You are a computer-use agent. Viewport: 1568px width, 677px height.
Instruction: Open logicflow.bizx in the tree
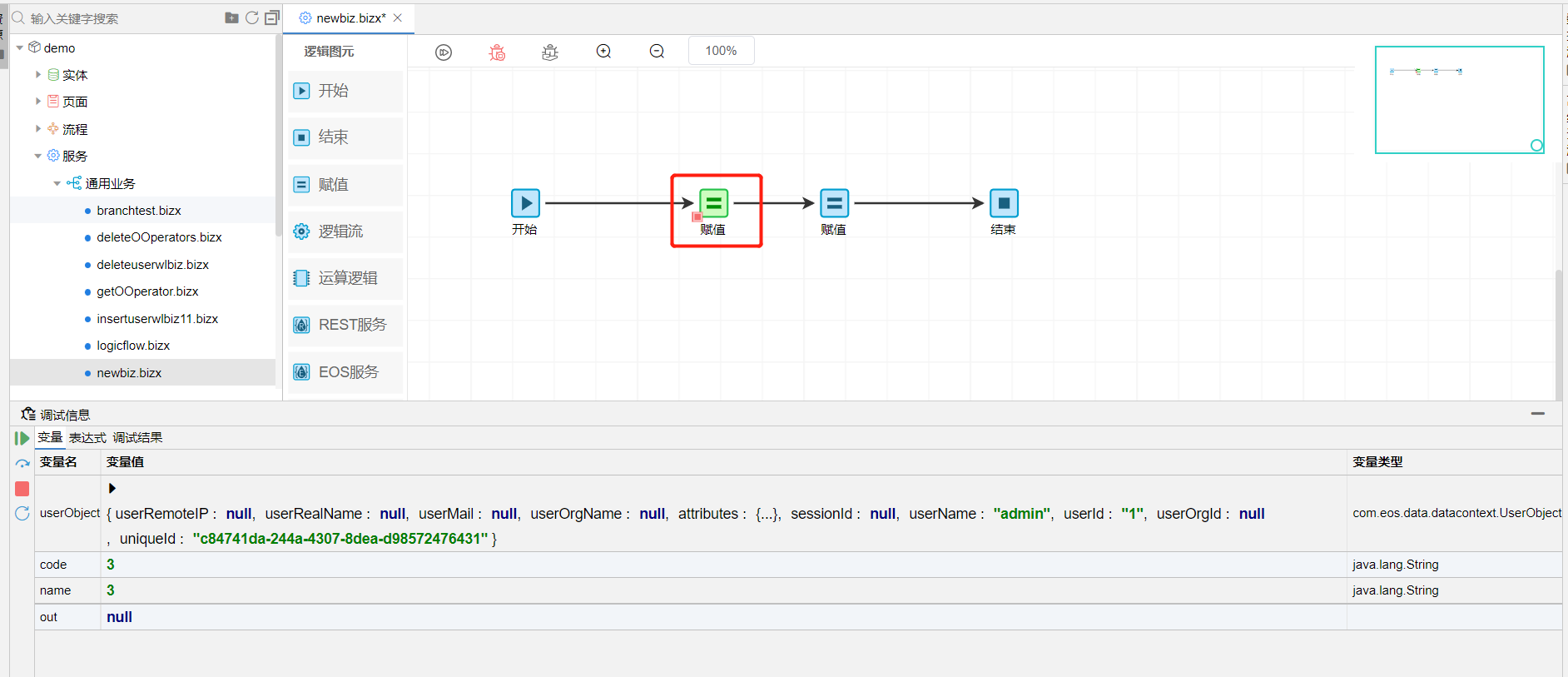[x=133, y=346]
